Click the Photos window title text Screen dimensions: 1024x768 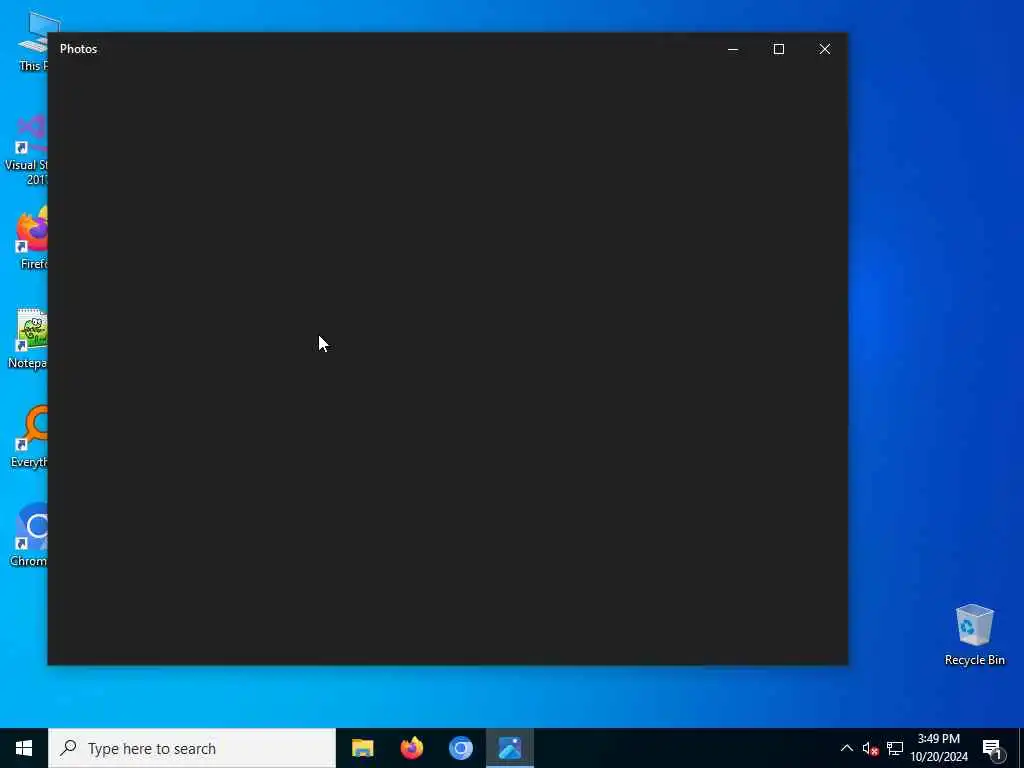click(78, 49)
